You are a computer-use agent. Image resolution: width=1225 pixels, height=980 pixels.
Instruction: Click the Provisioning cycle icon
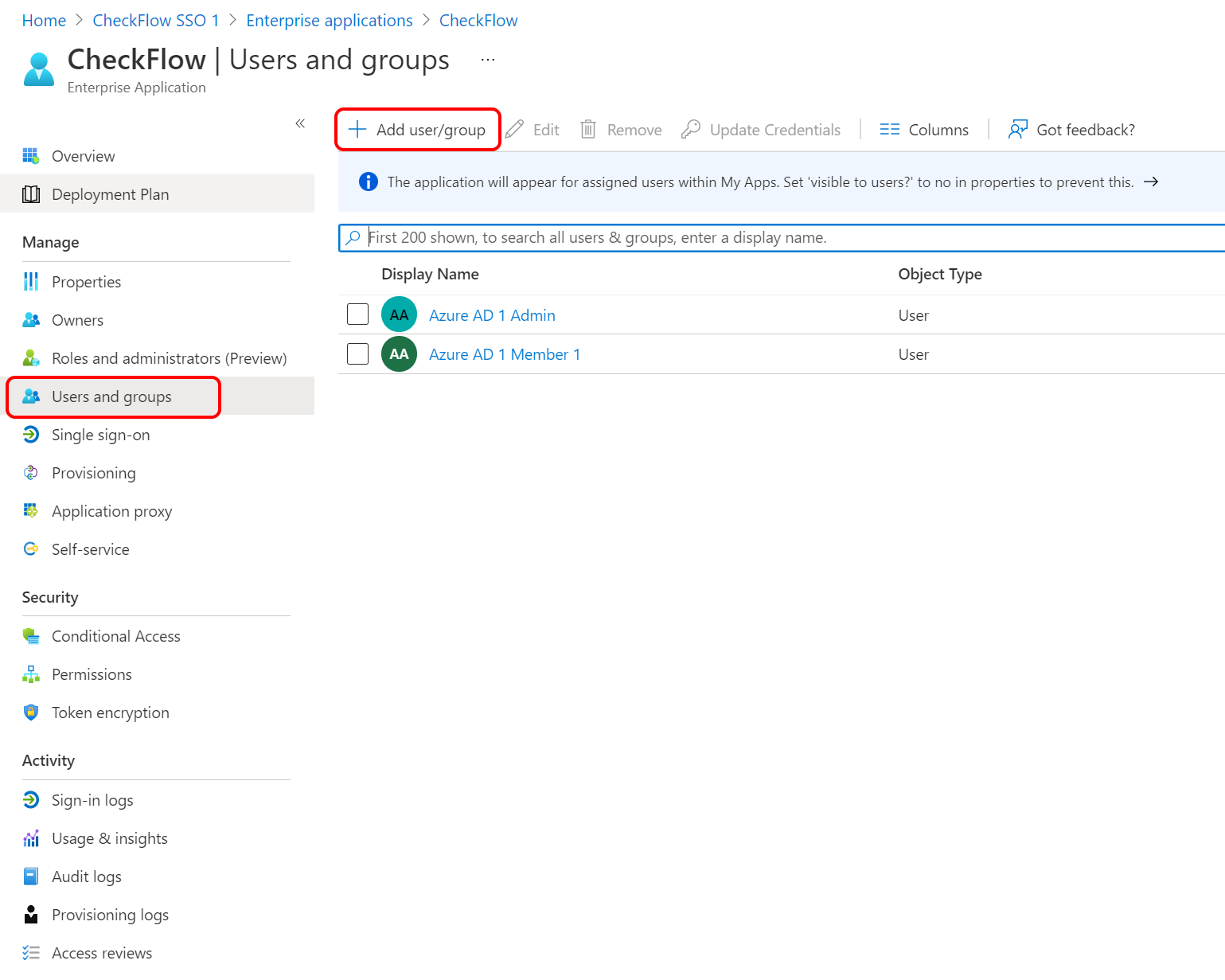(31, 473)
